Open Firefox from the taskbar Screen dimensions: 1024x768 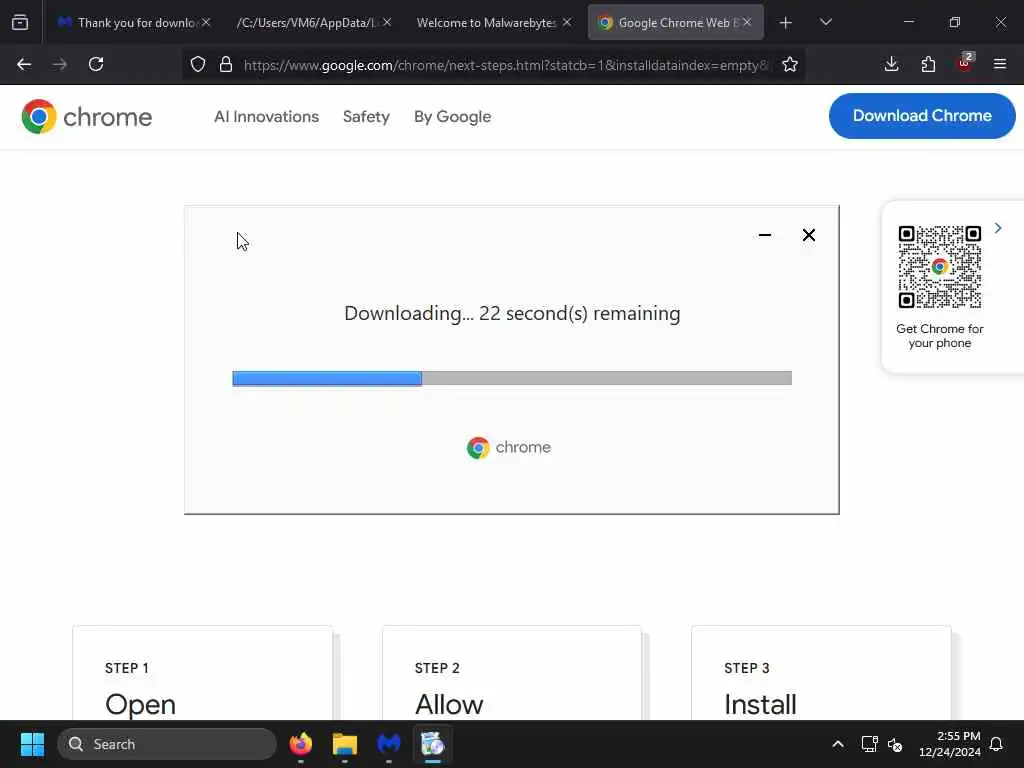coord(300,744)
